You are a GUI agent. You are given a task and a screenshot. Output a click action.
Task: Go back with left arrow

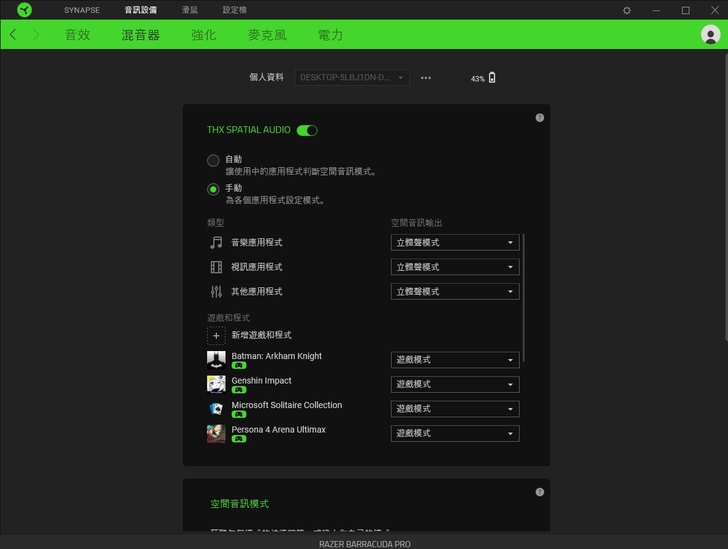pos(13,34)
